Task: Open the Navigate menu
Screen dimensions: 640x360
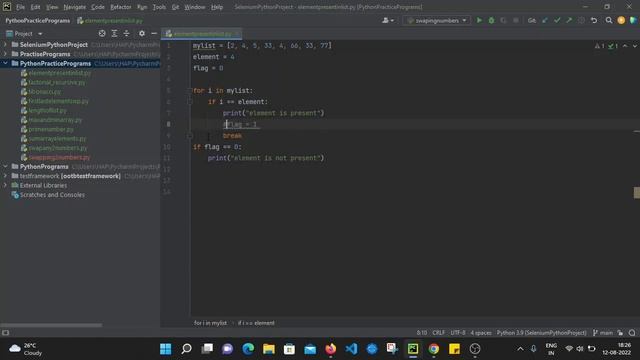Action: pyautogui.click(x=75, y=7)
